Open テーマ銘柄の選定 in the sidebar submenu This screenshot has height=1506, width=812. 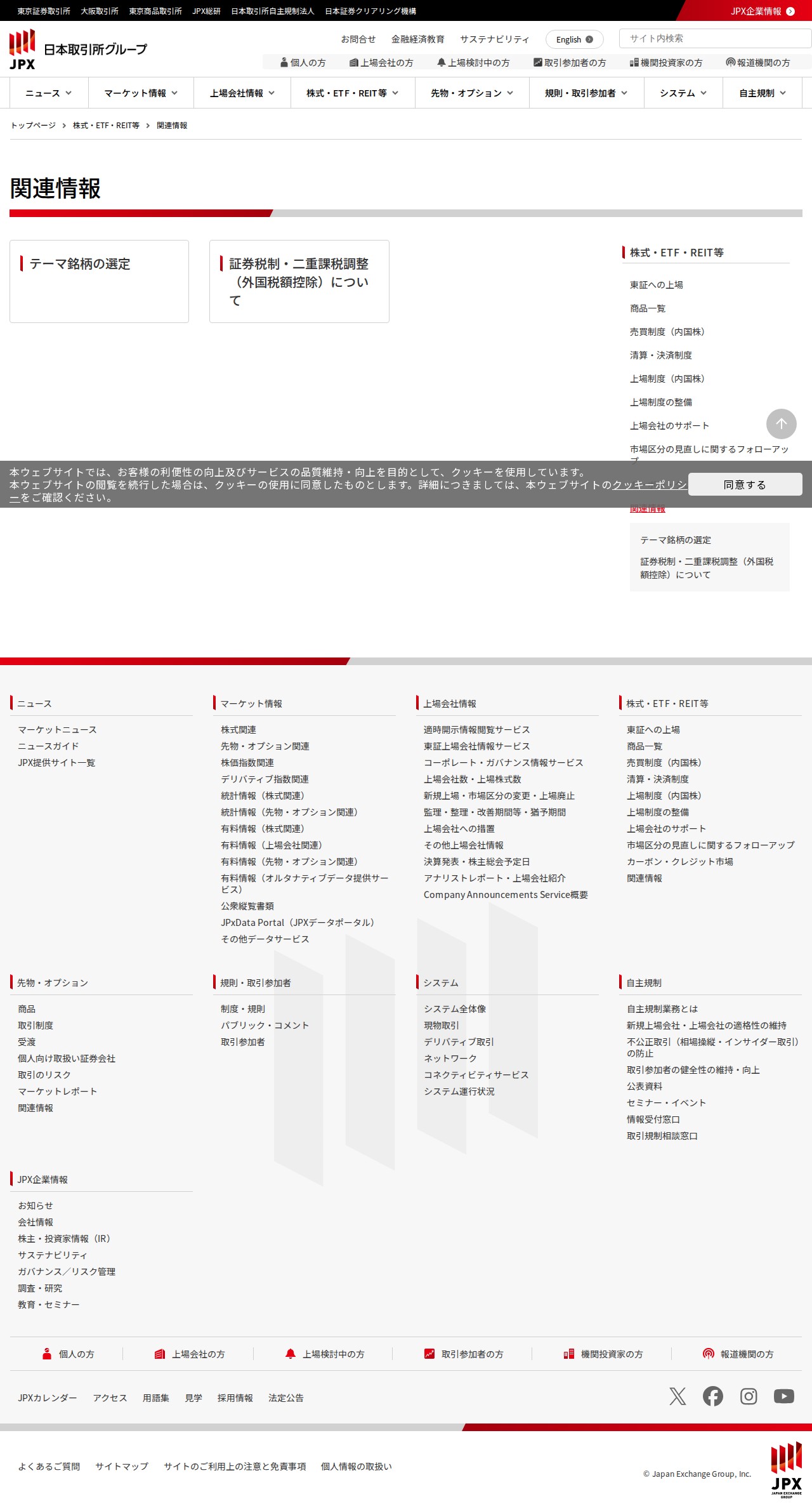[x=676, y=540]
